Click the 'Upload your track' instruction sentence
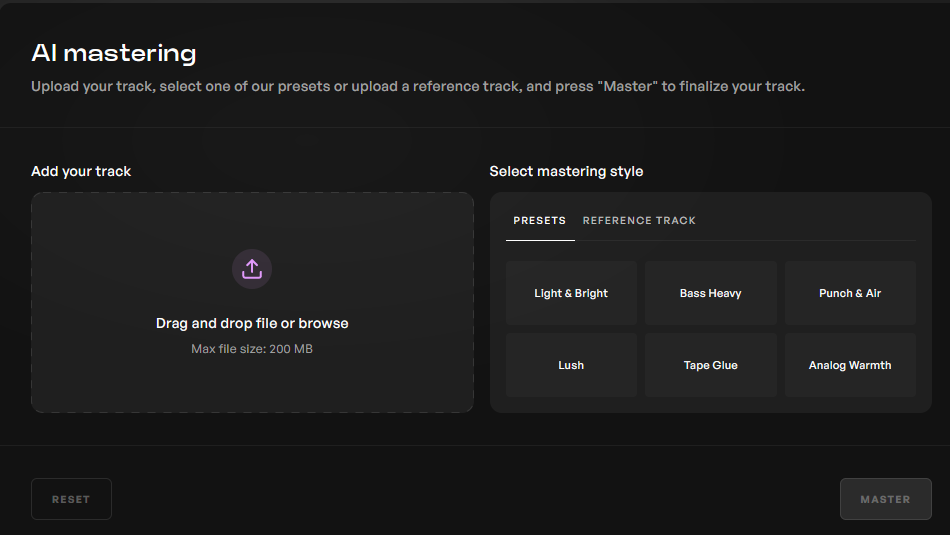The width and height of the screenshot is (950, 535). [x=418, y=87]
